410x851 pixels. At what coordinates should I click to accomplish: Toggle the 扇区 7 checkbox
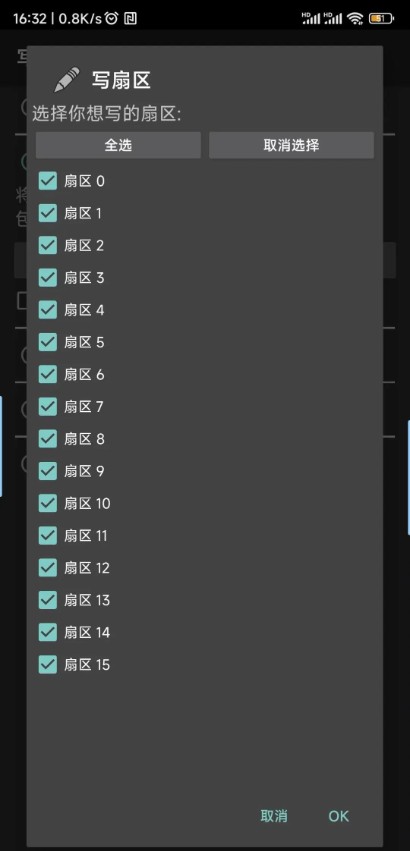[x=48, y=407]
